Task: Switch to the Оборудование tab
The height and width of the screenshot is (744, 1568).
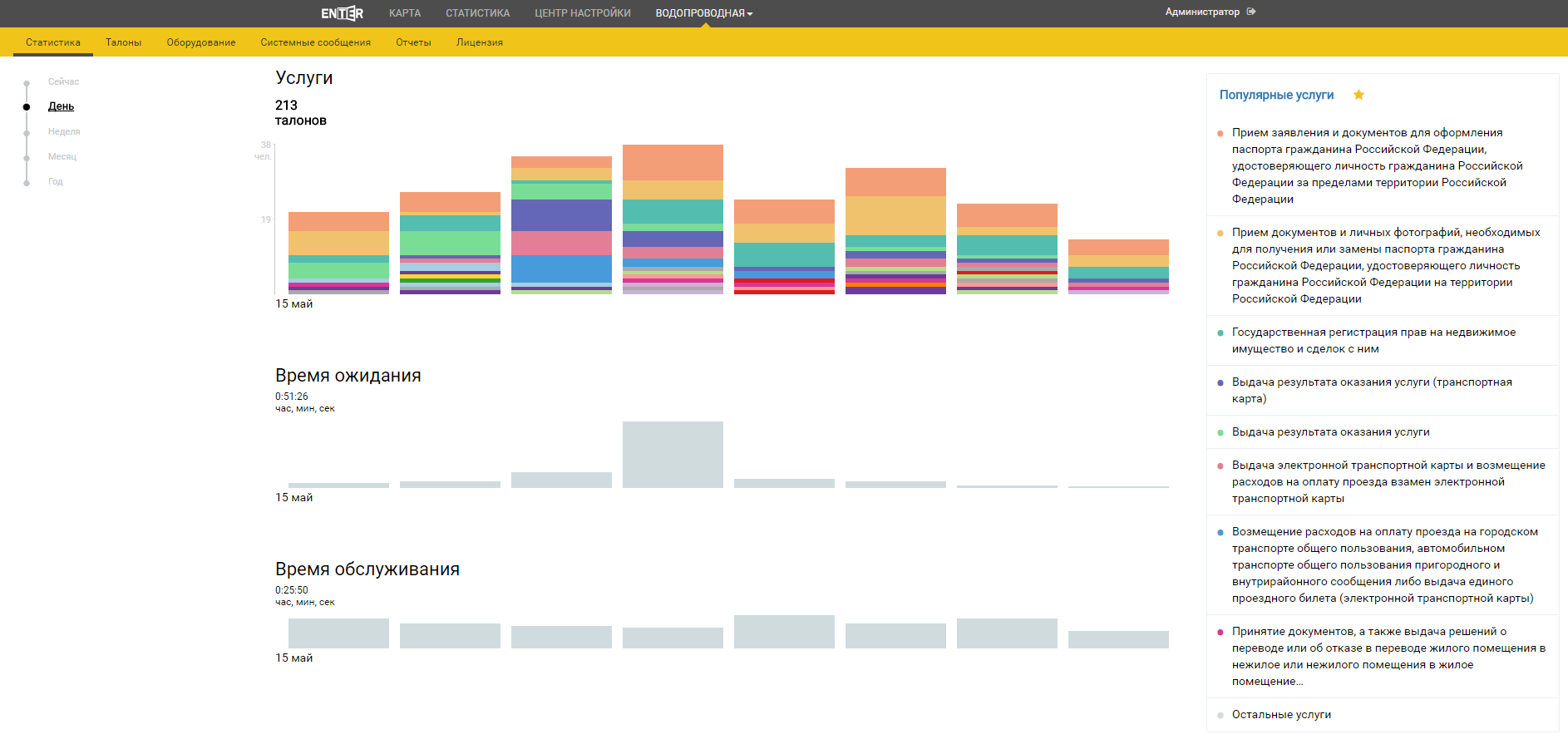Action: tap(200, 42)
